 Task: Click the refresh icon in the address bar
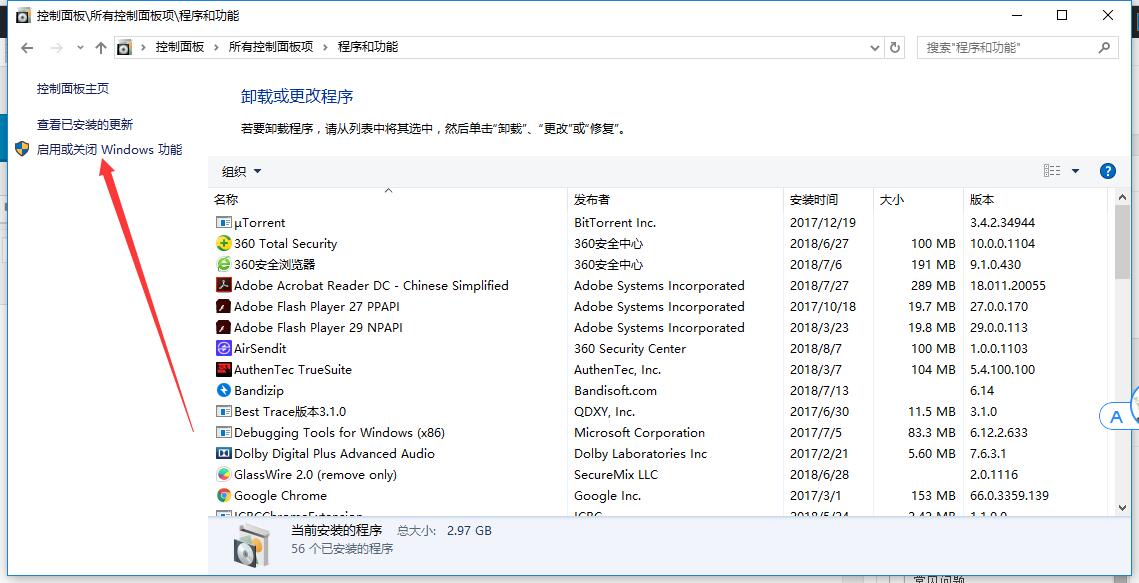click(894, 46)
